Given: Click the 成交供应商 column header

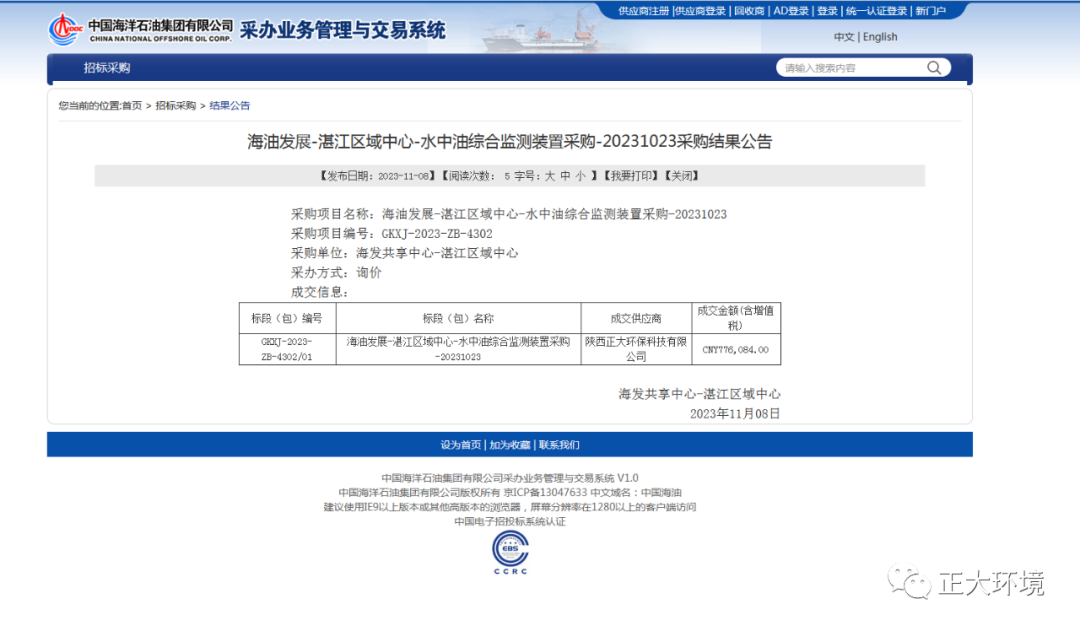Looking at the screenshot, I should pos(636,318).
